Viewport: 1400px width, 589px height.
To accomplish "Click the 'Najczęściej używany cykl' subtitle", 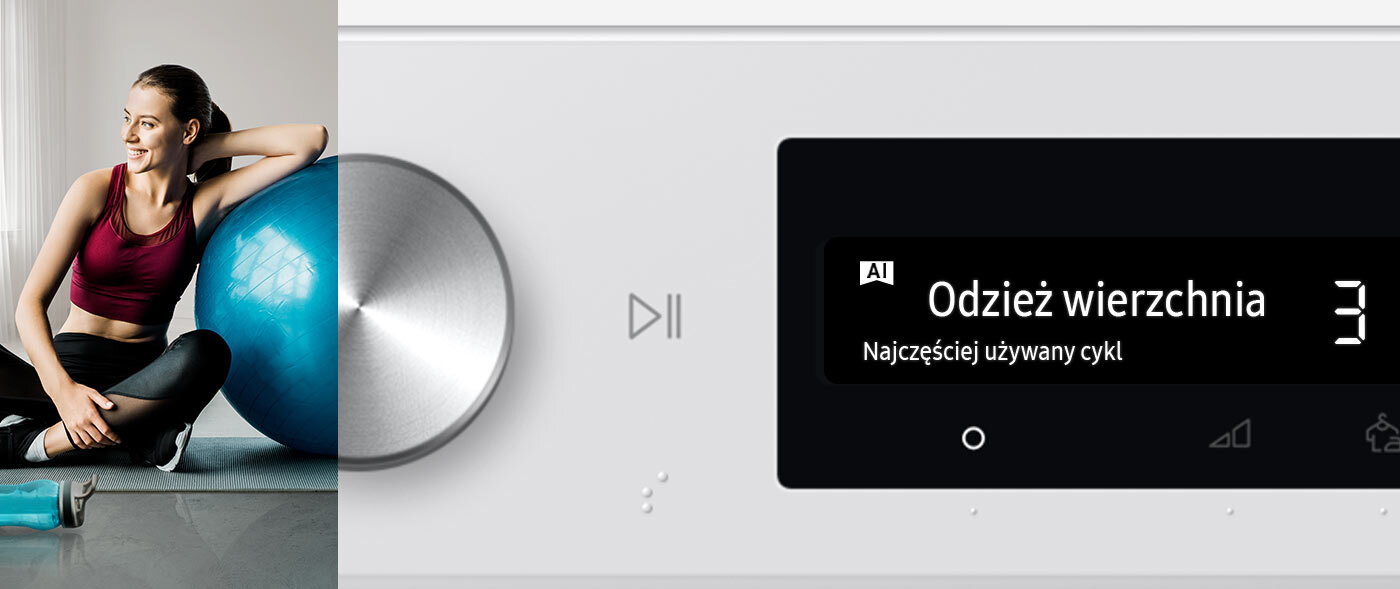I will click(x=992, y=352).
